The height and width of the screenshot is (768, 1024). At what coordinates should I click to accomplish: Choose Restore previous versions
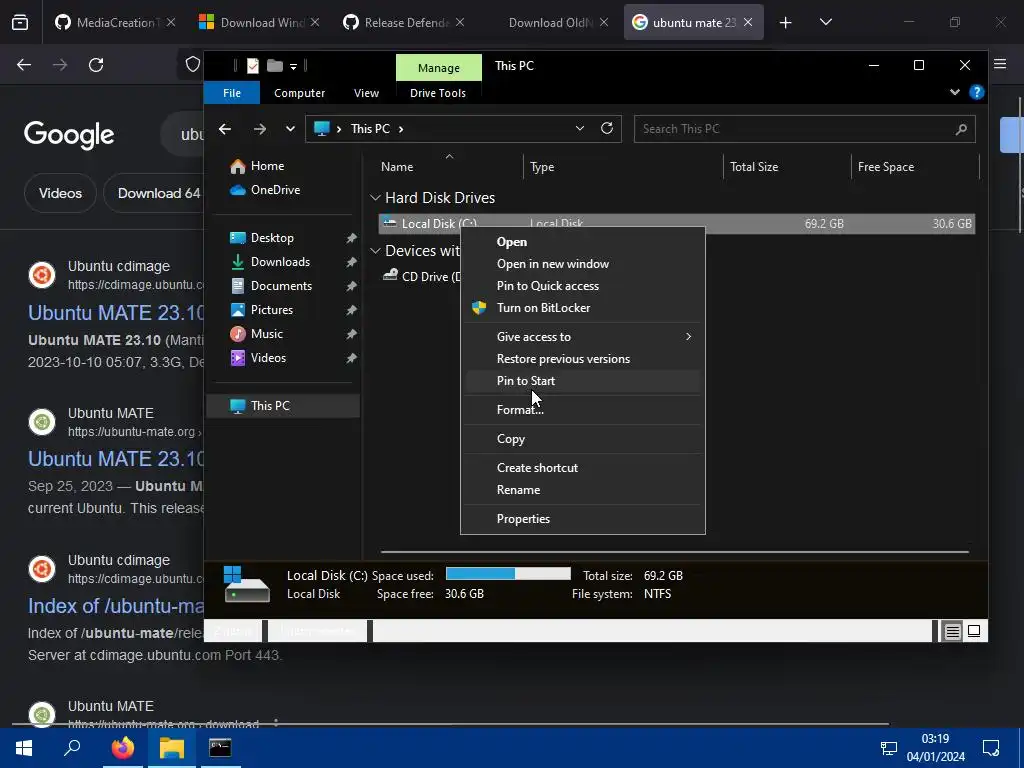tap(583, 359)
